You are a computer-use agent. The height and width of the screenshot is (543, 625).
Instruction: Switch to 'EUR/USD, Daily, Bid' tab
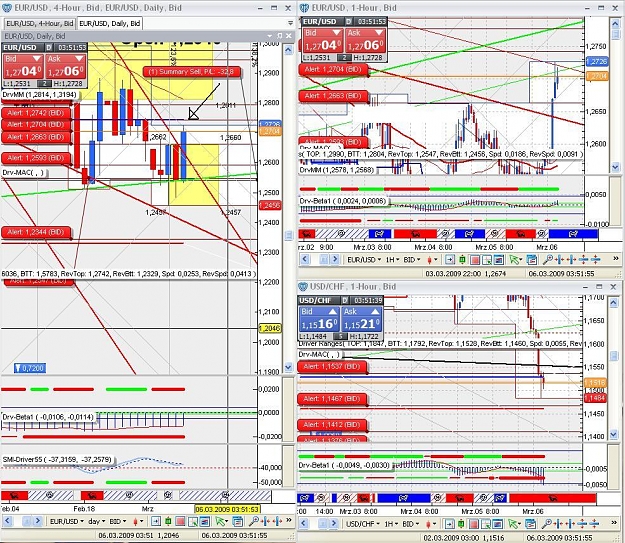click(110, 24)
